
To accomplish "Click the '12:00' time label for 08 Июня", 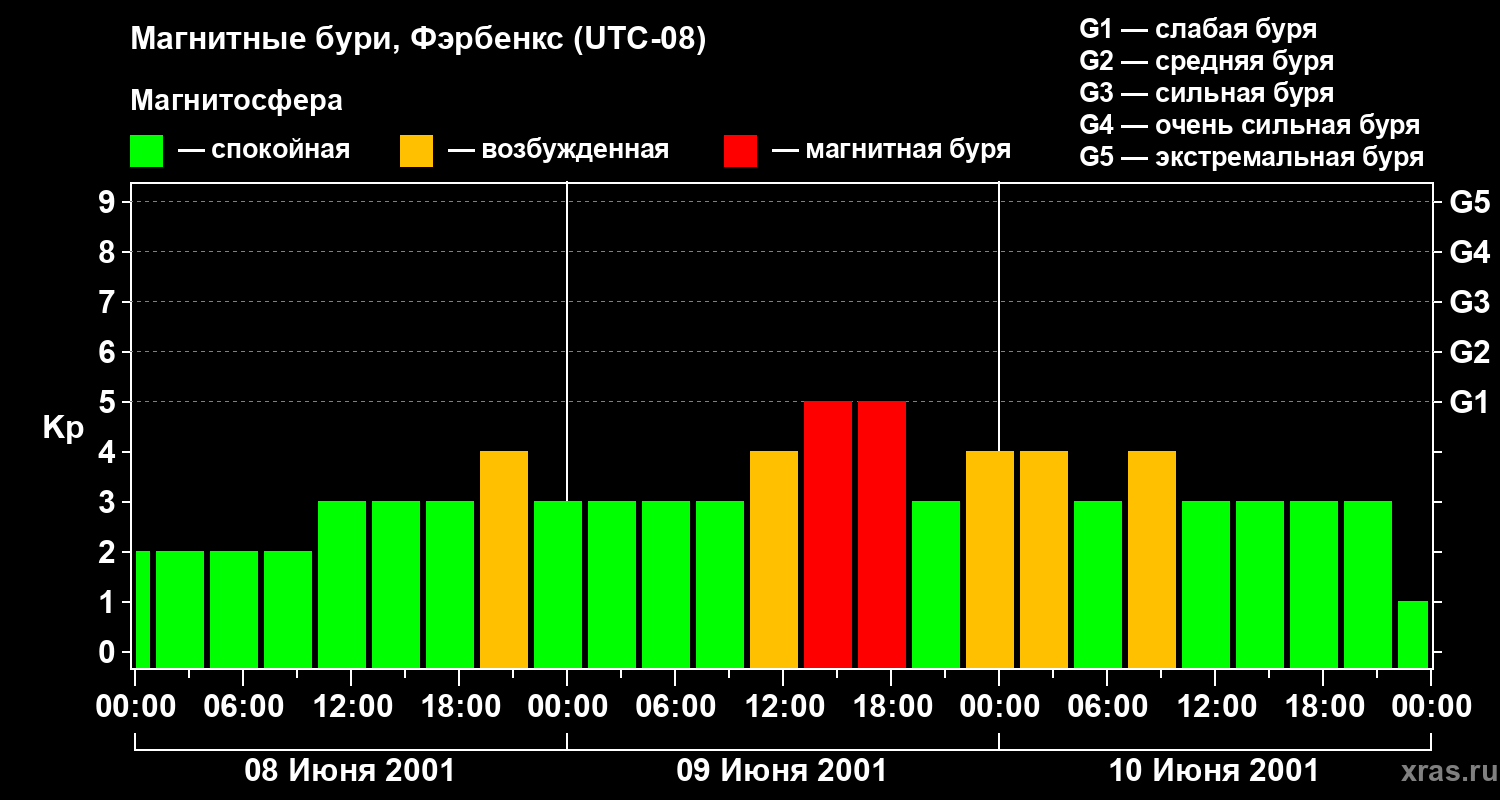I will 351,706.
